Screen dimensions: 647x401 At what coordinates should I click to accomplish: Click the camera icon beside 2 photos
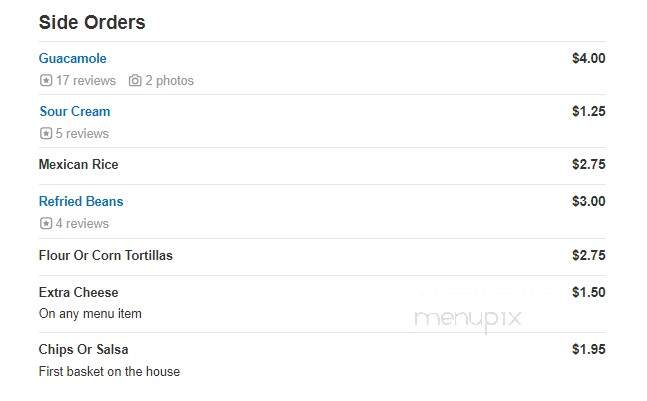[135, 80]
